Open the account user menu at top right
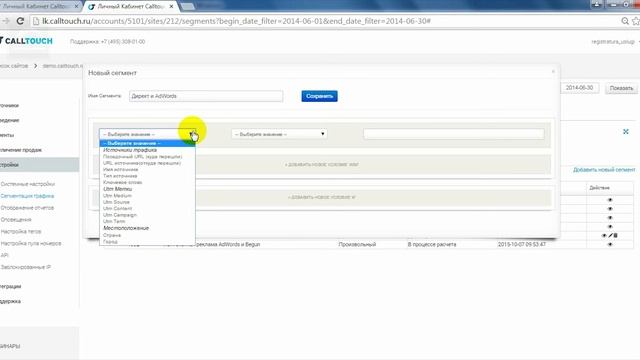Viewport: 640px width, 360px height. 614,42
